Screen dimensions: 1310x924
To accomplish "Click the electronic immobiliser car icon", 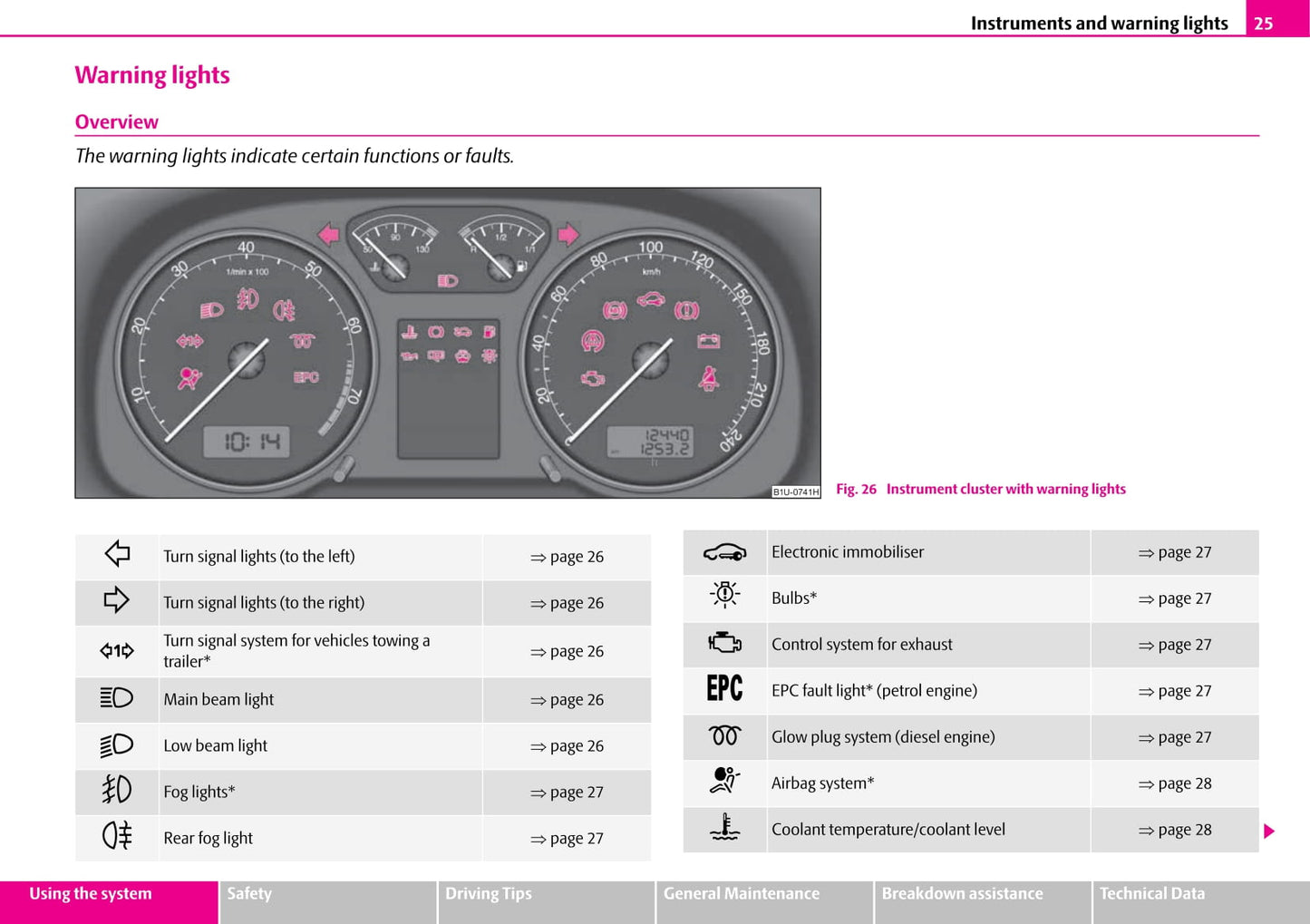I will coord(724,552).
